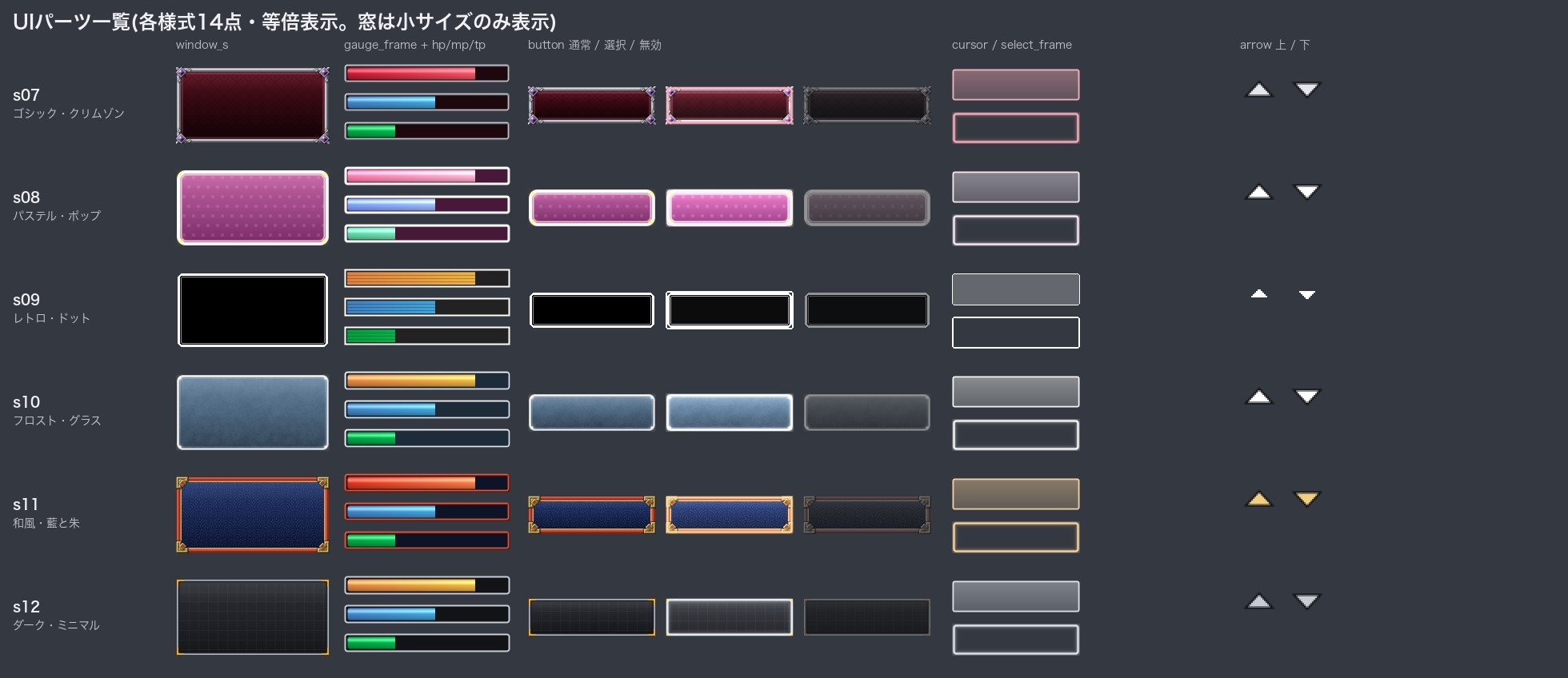Click the s12 up arrow
Image resolution: width=1568 pixels, height=678 pixels.
(x=1259, y=601)
